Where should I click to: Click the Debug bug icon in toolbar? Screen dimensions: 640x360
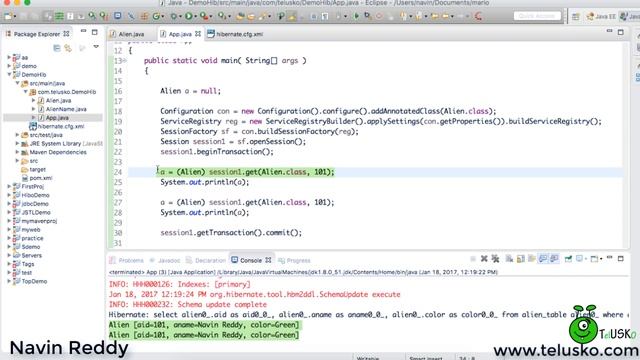(173, 16)
